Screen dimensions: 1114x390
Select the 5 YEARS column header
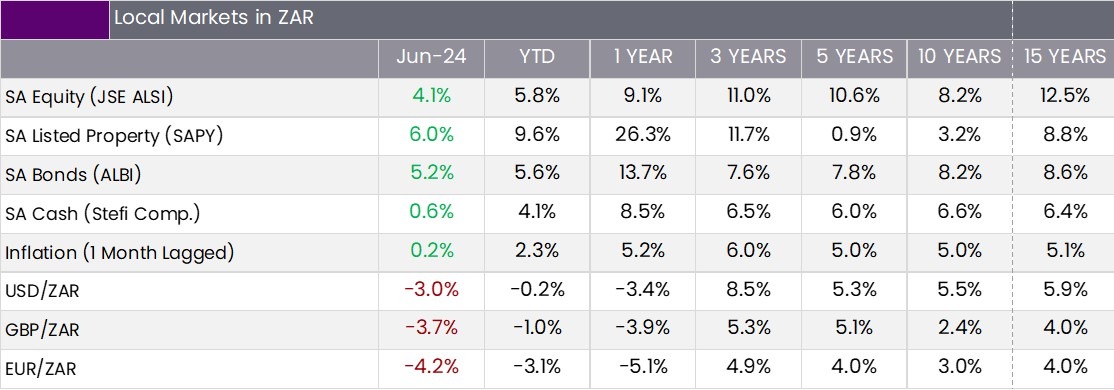click(x=854, y=57)
